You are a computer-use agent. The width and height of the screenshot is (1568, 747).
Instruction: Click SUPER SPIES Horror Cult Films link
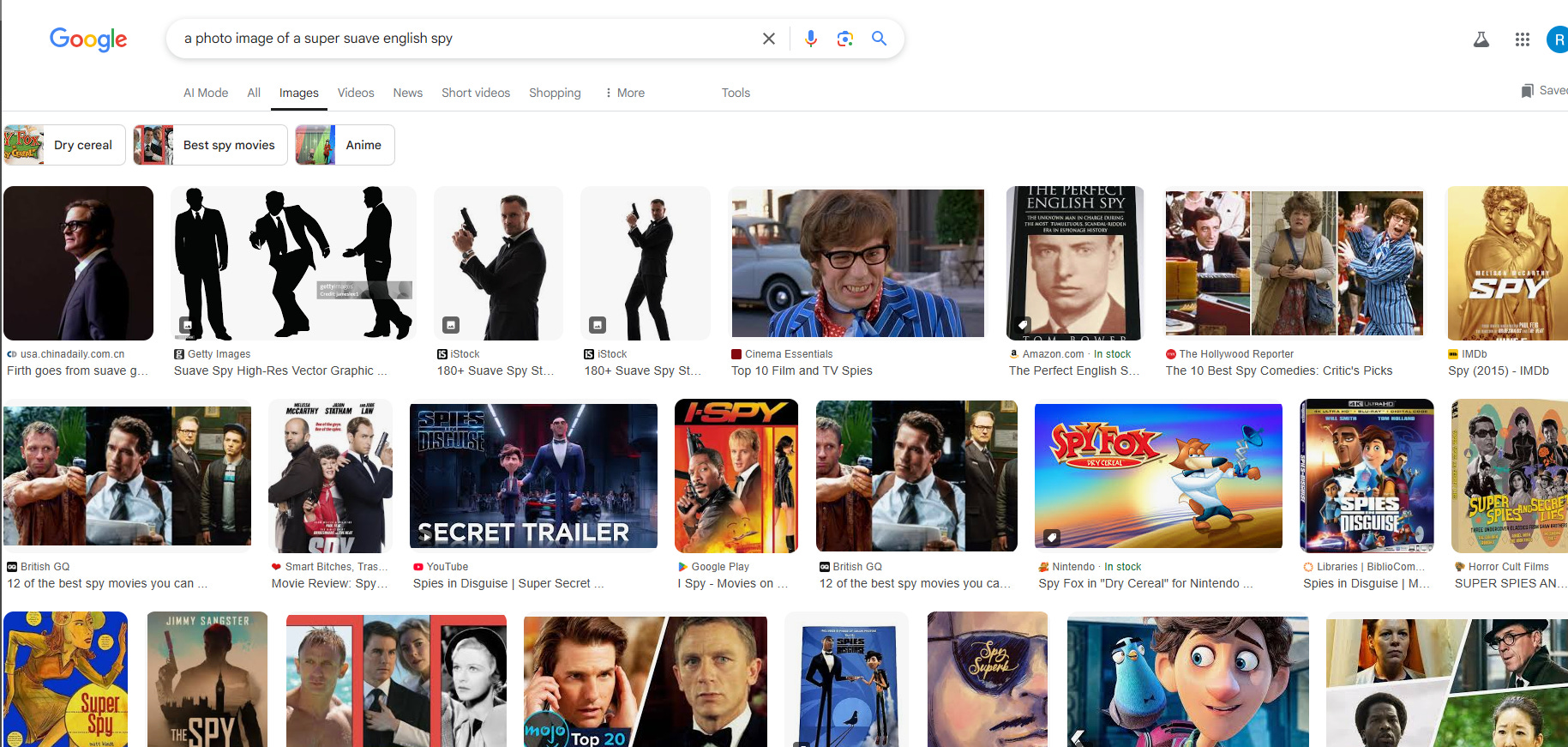1511,583
